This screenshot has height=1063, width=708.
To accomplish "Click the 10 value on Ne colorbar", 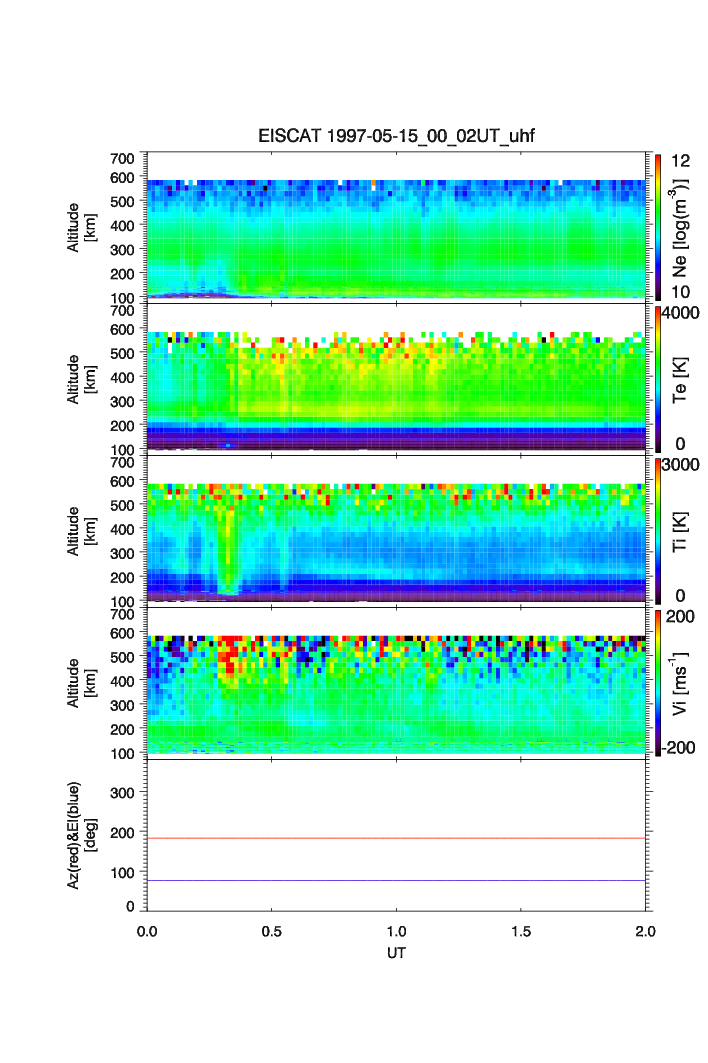I will point(680,292).
